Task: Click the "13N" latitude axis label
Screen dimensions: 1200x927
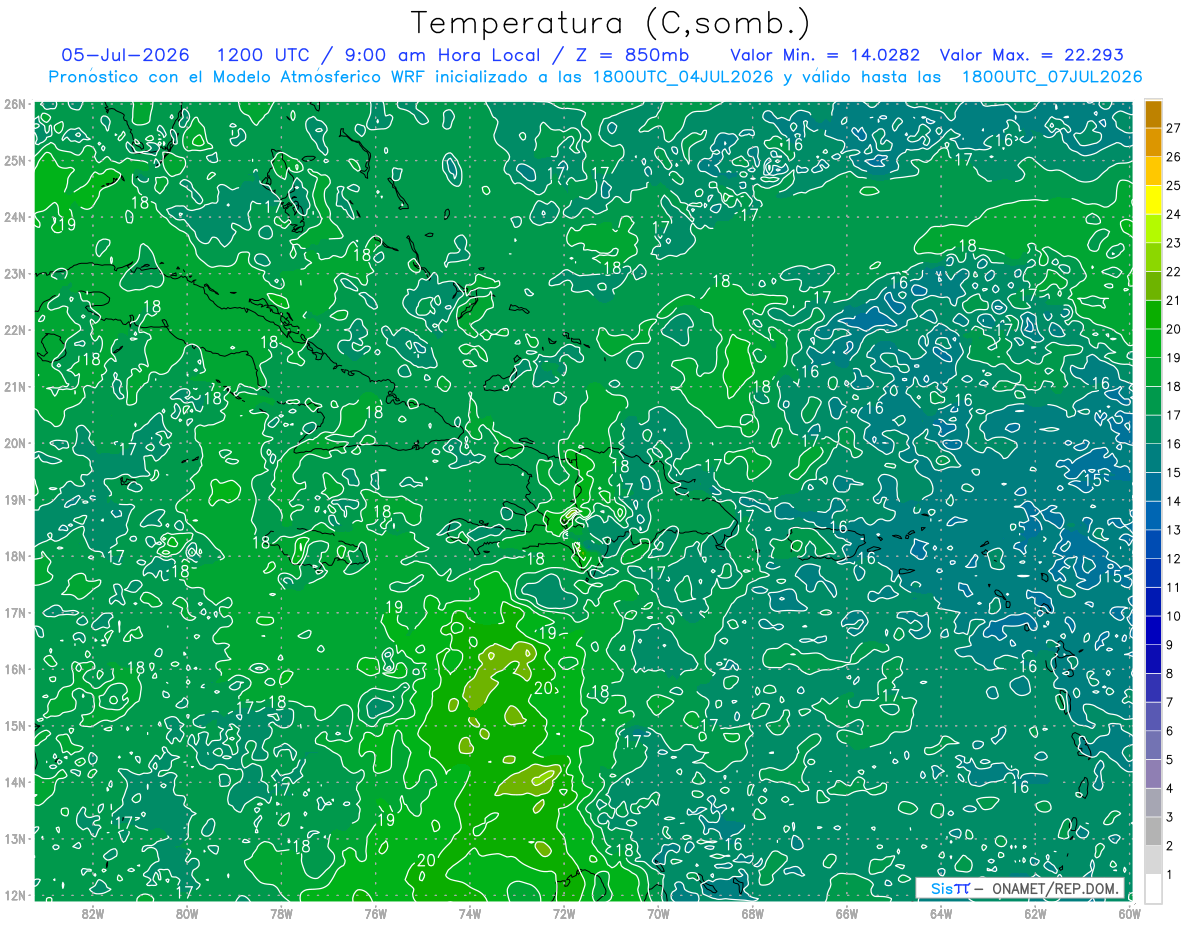Action: (x=15, y=838)
